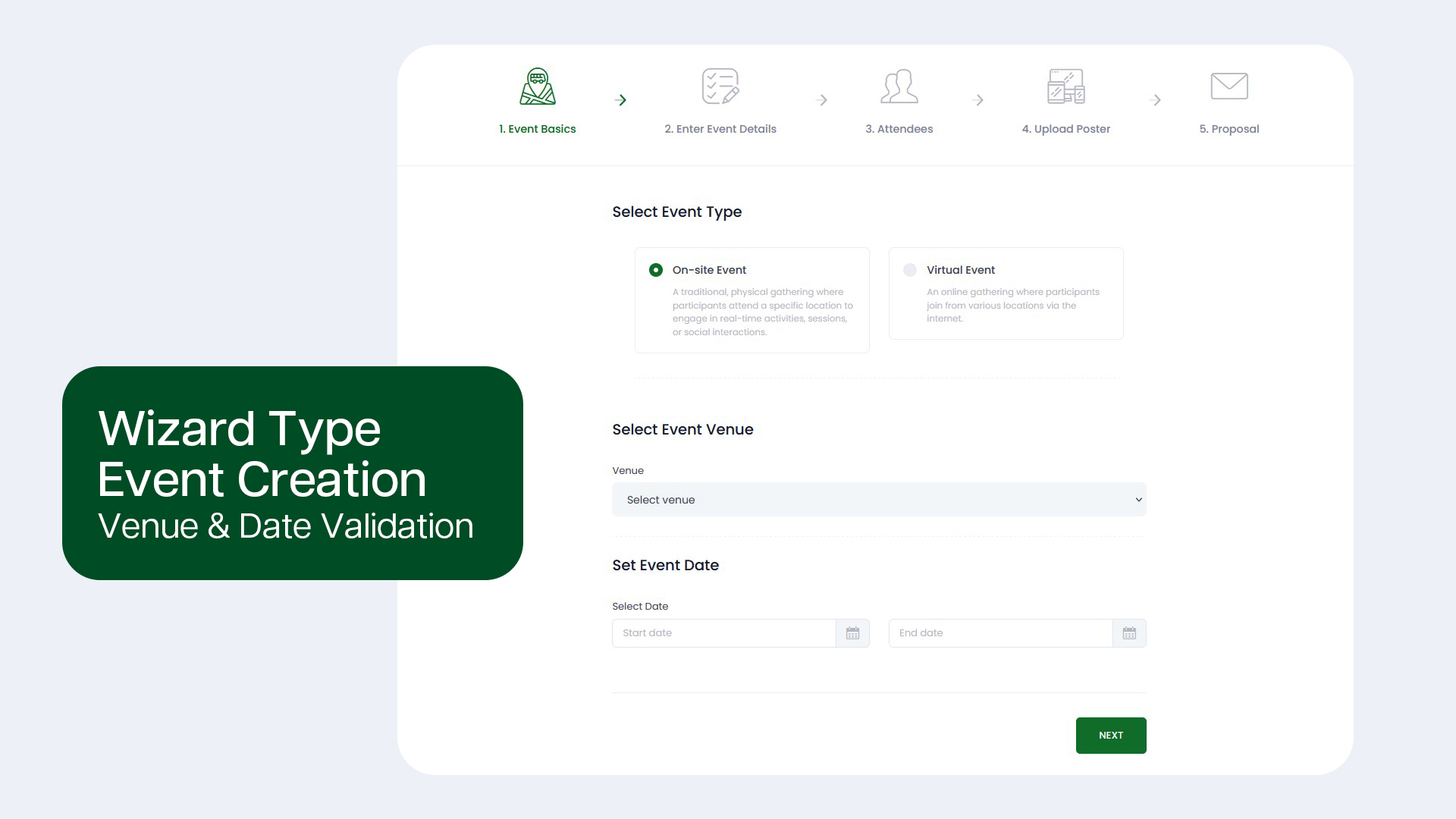Choose the Virtual Event option

[x=909, y=270]
